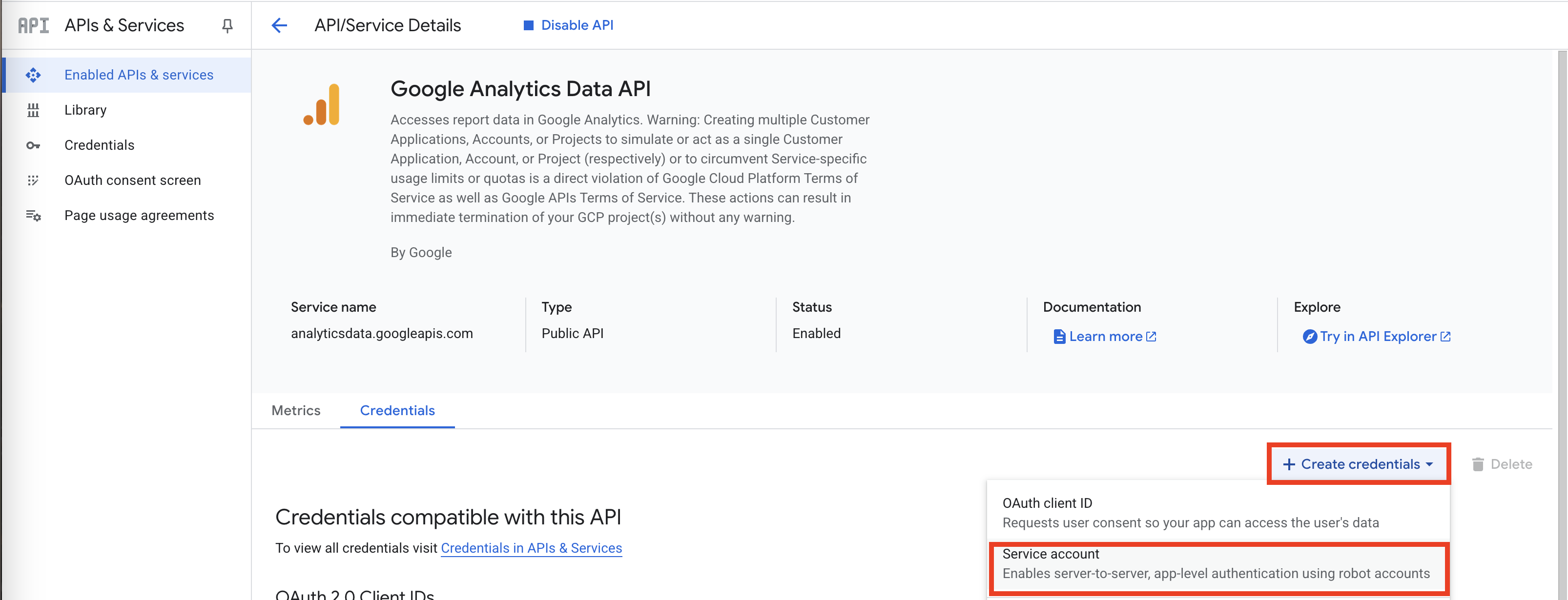Click the Enabled APIs & services icon
The image size is (1568, 600).
click(x=33, y=75)
